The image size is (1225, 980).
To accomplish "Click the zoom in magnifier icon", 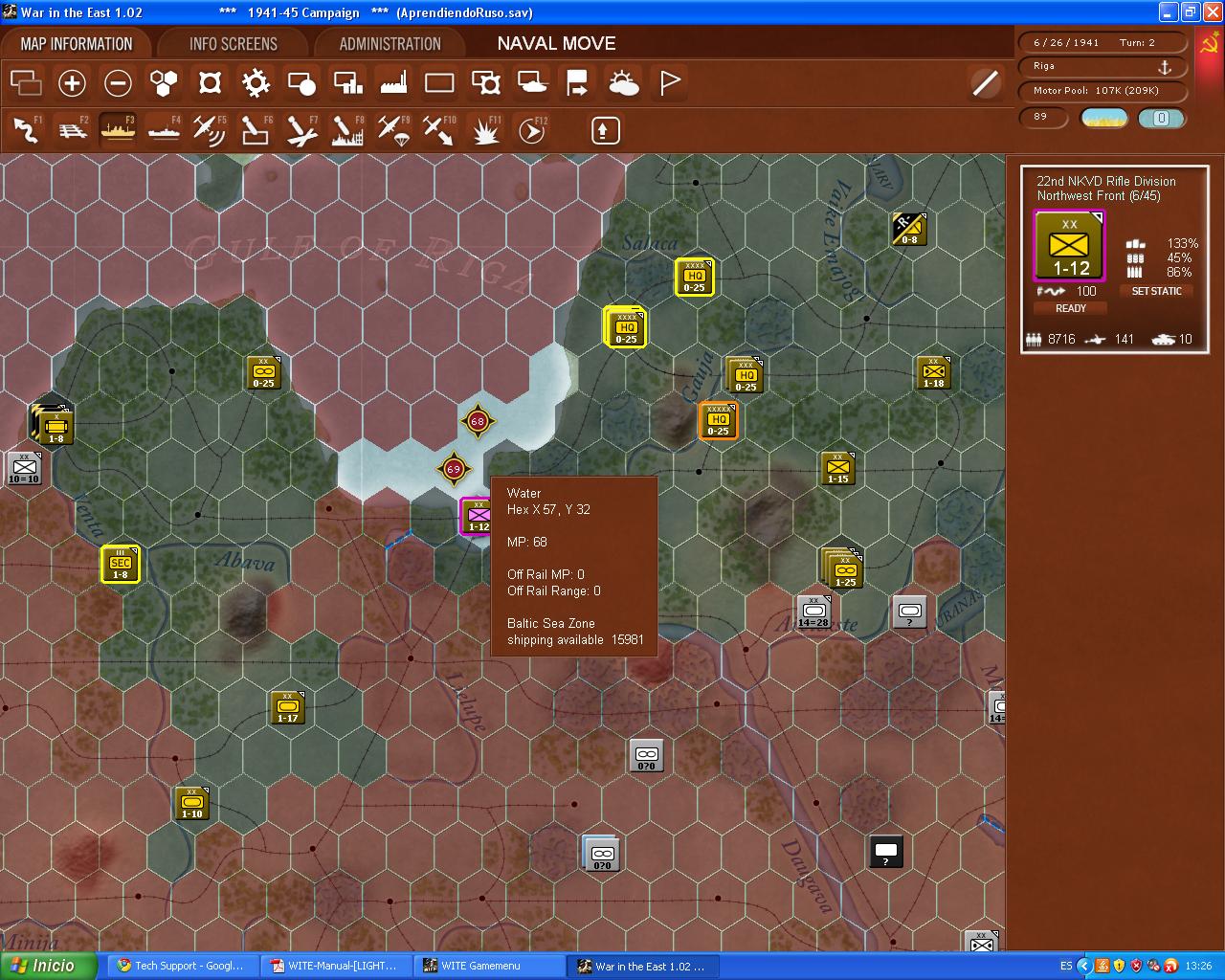I will [72, 83].
